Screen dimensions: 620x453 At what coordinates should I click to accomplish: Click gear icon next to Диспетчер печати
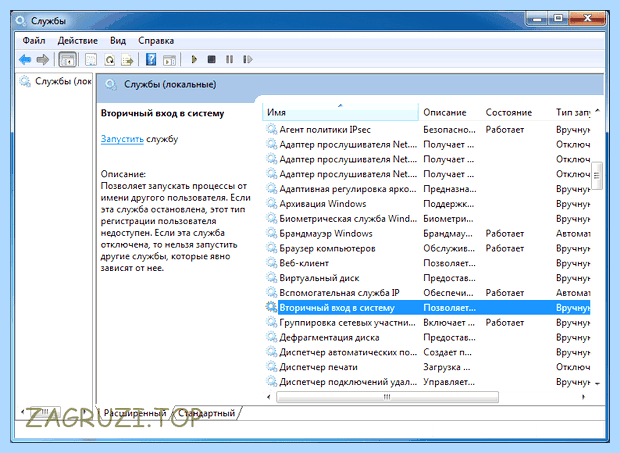[x=271, y=367]
